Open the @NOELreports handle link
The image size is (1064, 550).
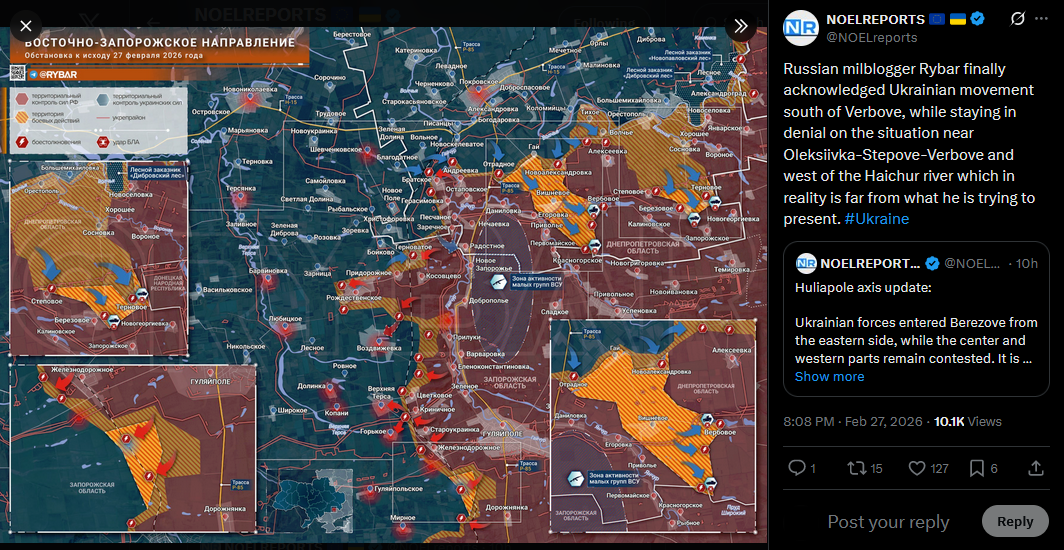pos(871,37)
